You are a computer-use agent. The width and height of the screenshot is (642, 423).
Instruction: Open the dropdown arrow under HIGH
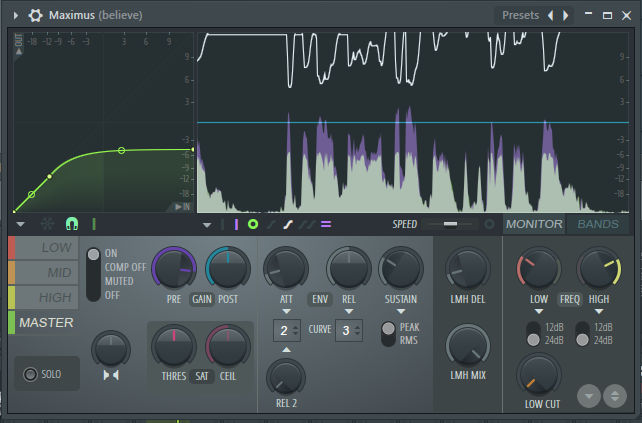click(x=599, y=312)
